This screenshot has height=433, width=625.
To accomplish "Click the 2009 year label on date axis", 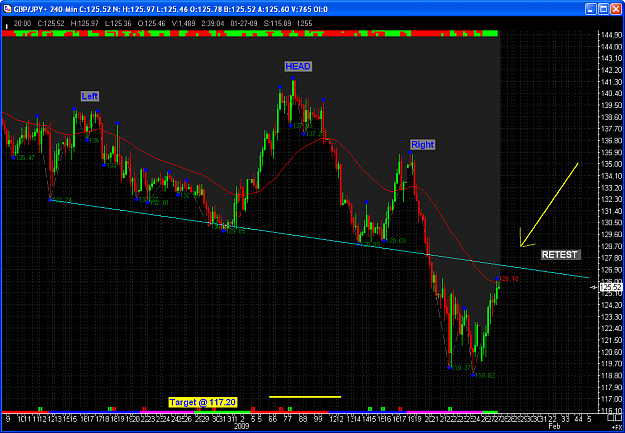I will click(242, 427).
